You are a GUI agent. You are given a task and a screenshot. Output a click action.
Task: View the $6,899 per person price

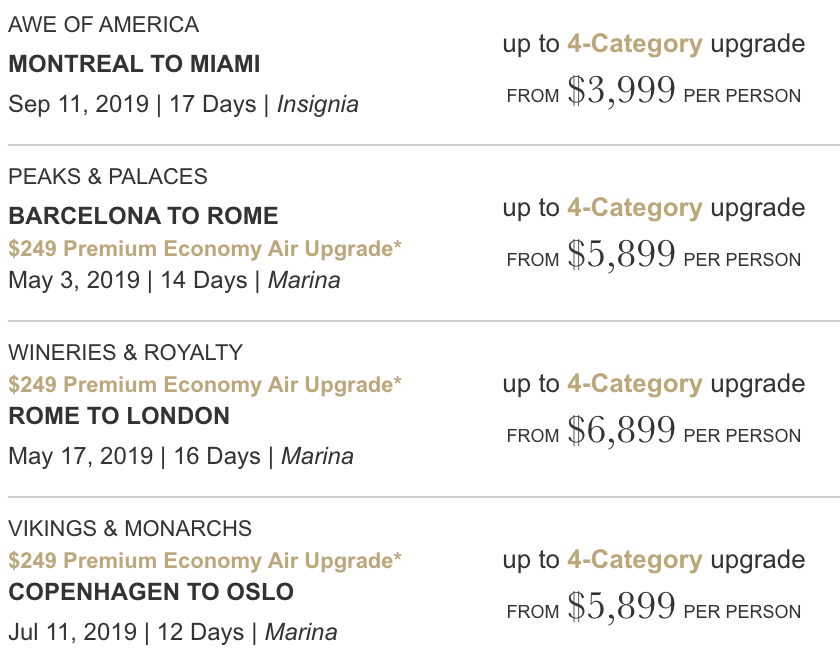click(x=654, y=431)
